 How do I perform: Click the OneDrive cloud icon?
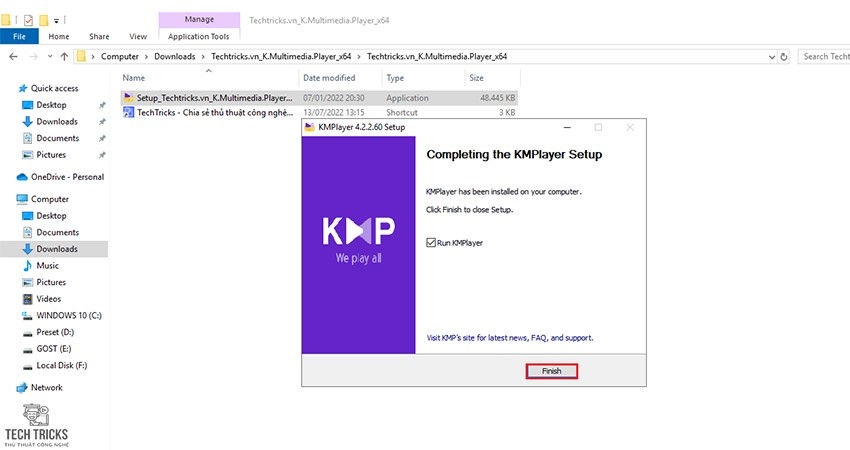pyautogui.click(x=22, y=177)
